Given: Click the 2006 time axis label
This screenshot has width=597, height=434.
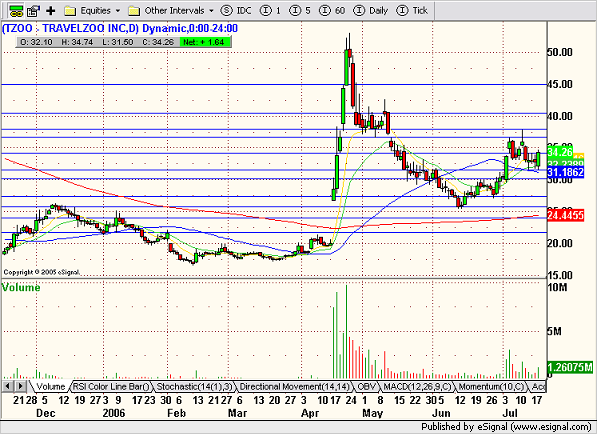Looking at the screenshot, I should pyautogui.click(x=114, y=413).
